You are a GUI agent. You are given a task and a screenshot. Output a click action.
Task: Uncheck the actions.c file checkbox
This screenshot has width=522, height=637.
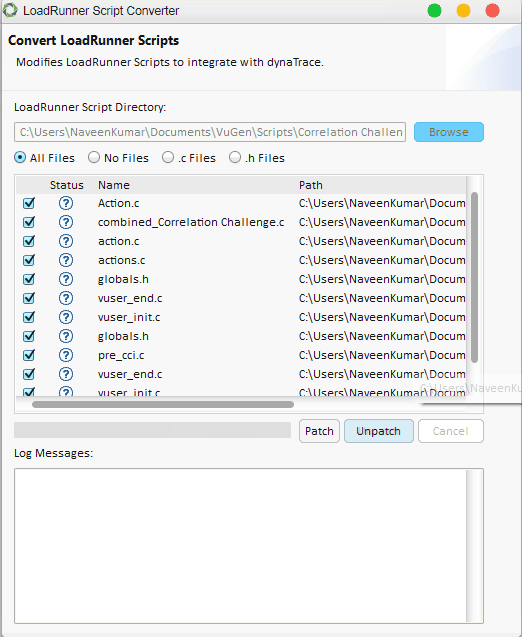(x=29, y=260)
